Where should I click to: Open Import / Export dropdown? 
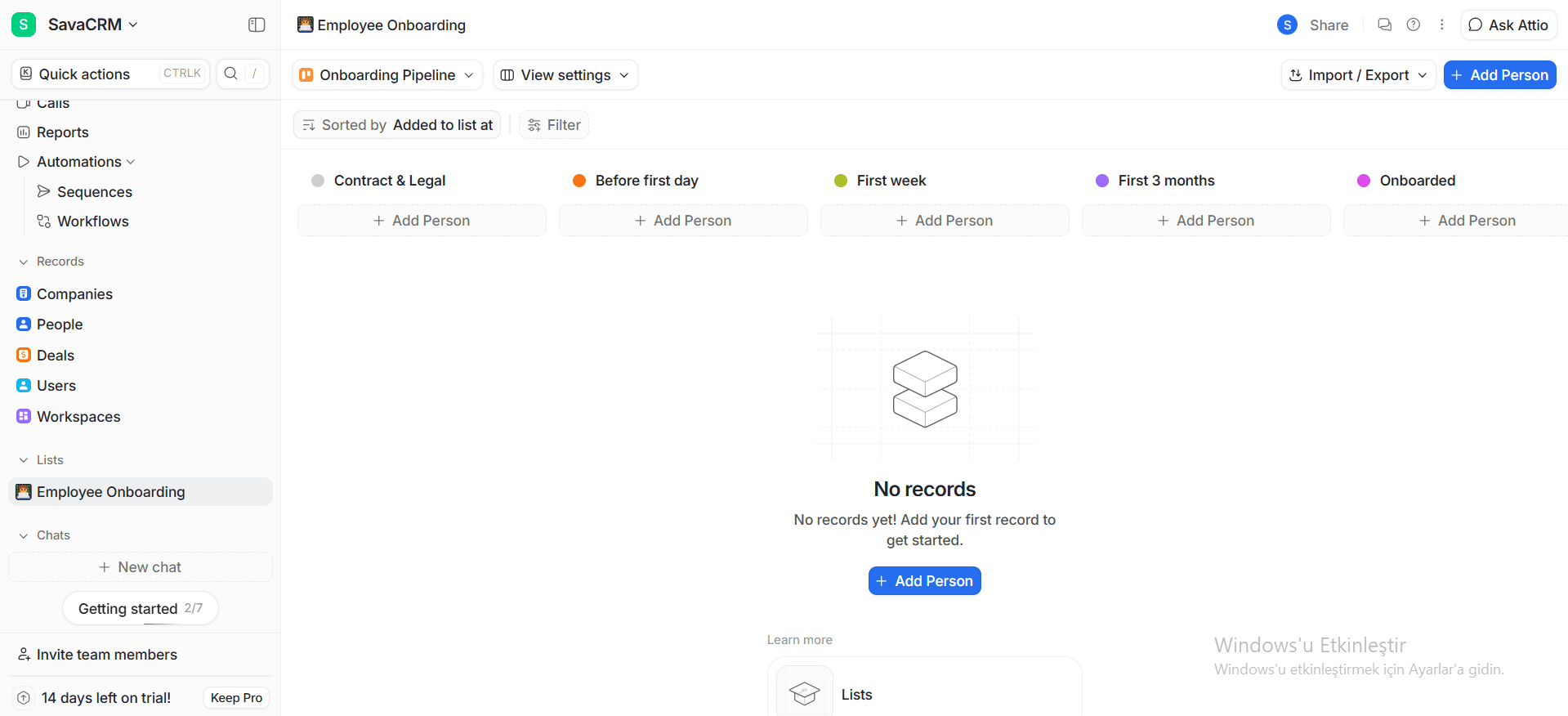pyautogui.click(x=1359, y=75)
